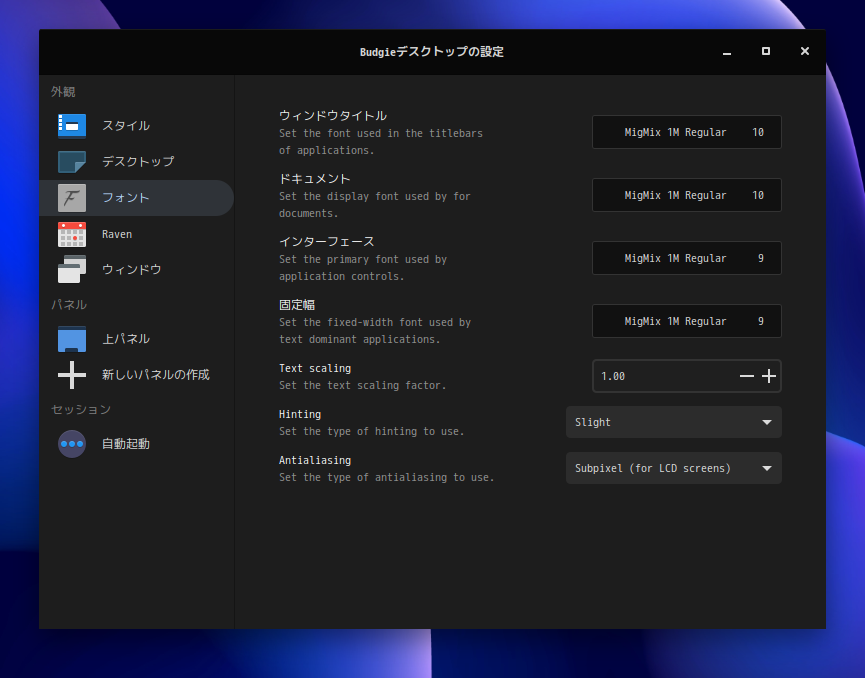The height and width of the screenshot is (678, 865).
Task: Click the フォント F icon
Action: click(72, 198)
